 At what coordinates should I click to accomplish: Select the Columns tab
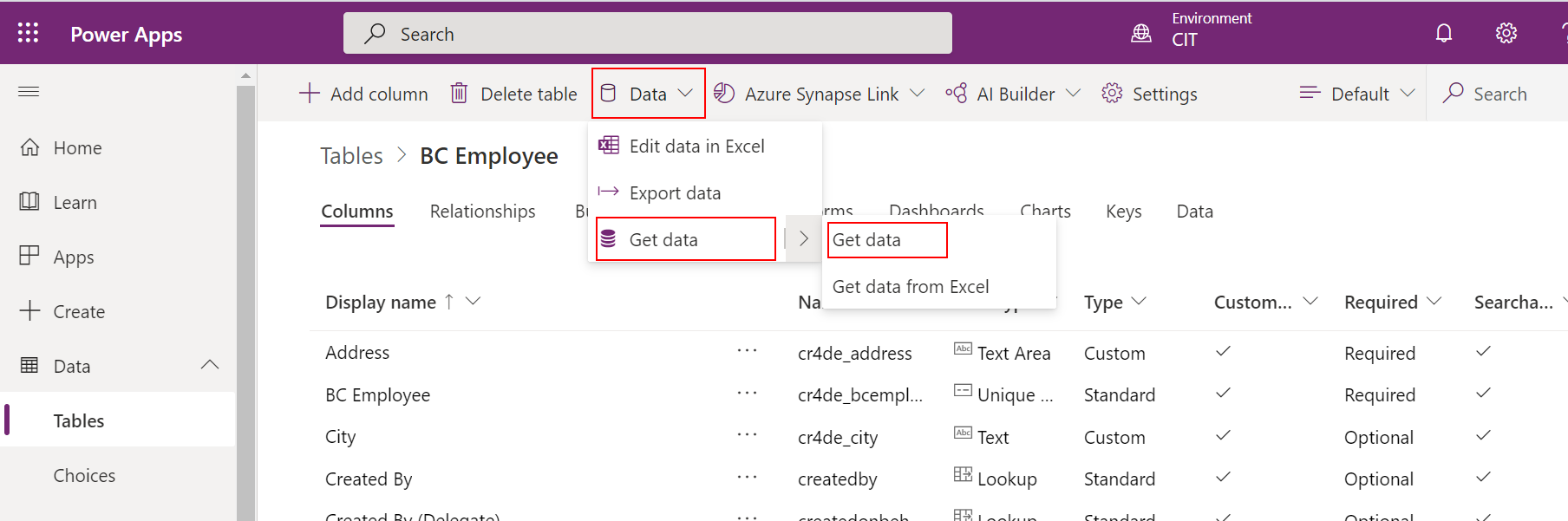(x=357, y=212)
